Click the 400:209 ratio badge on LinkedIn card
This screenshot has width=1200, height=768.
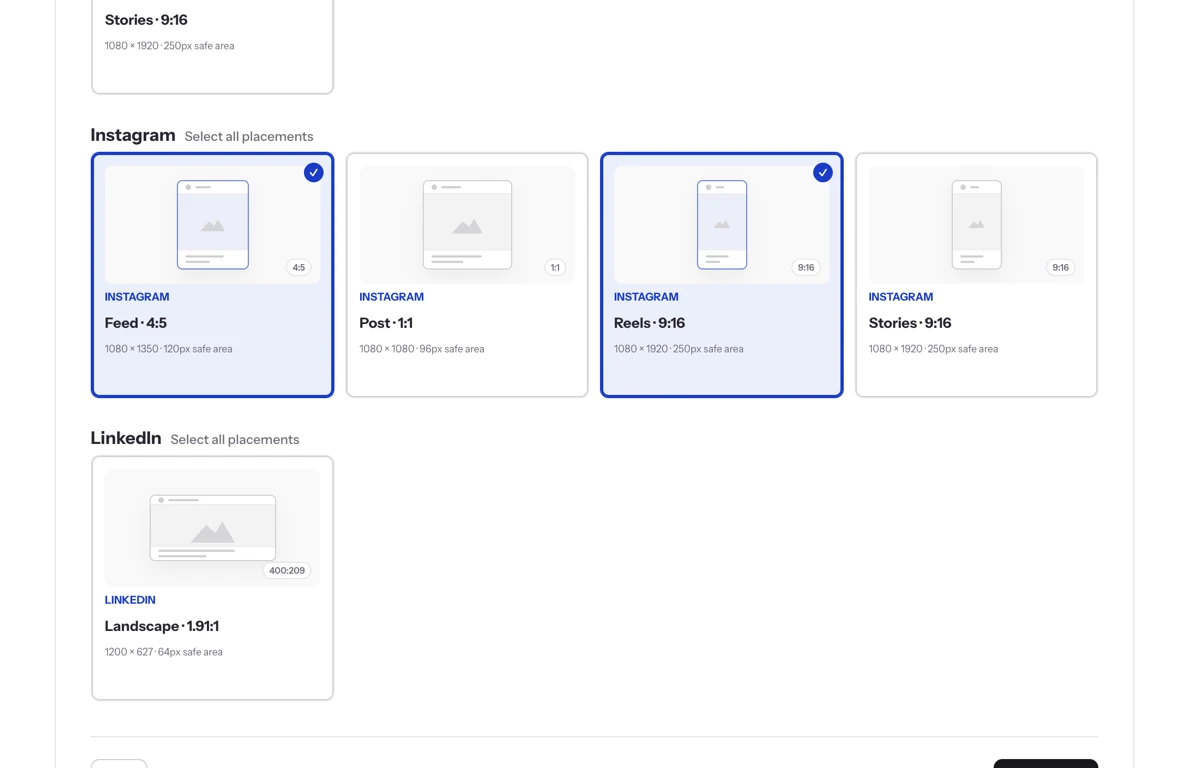coord(287,570)
